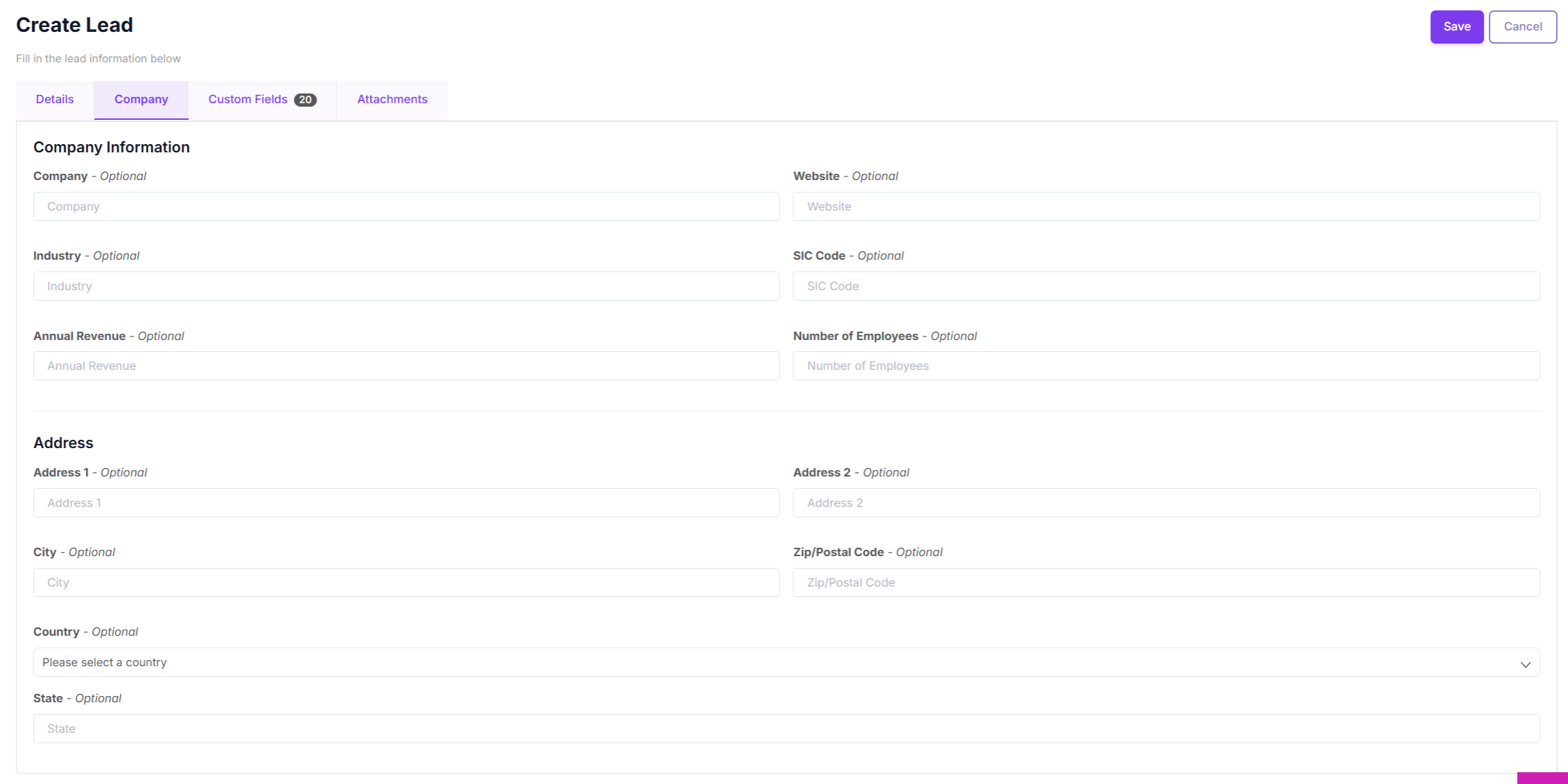This screenshot has width=1568, height=784.
Task: Focus the Website input field
Action: [x=1166, y=206]
